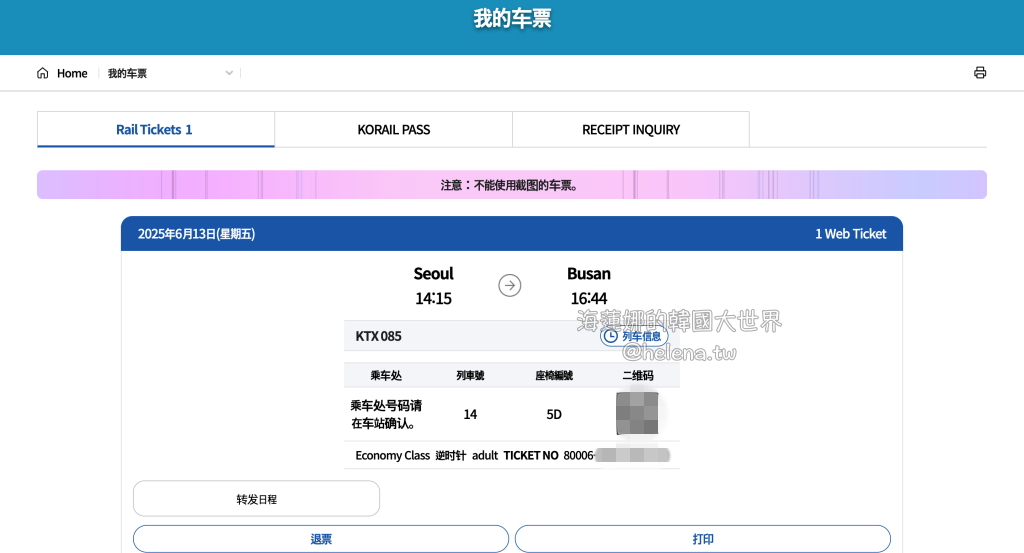
Task: Click the 退票 refund button
Action: (321, 539)
